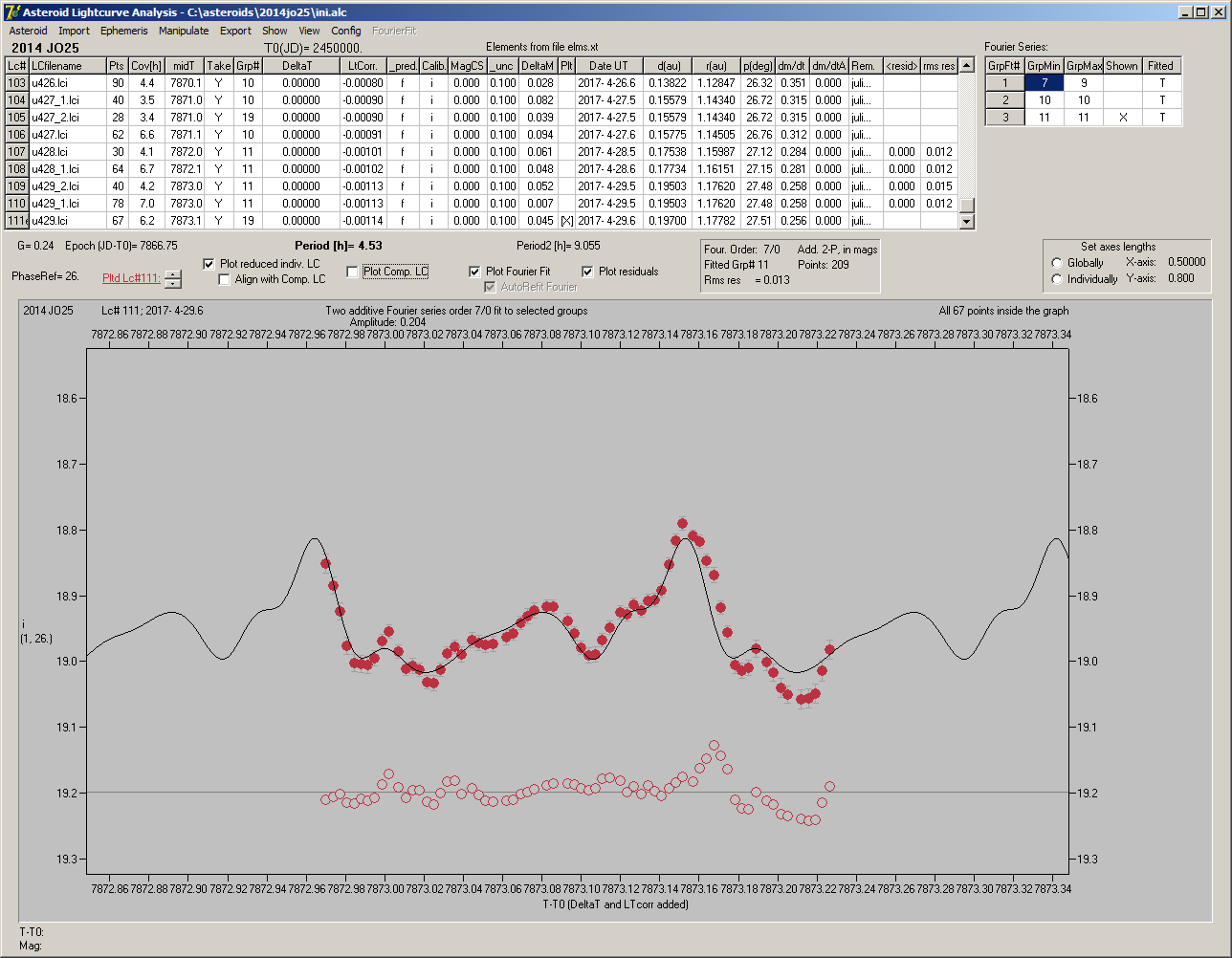Image resolution: width=1232 pixels, height=958 pixels.
Task: Click the X-axis value 0.50000
Action: pyautogui.click(x=1186, y=262)
